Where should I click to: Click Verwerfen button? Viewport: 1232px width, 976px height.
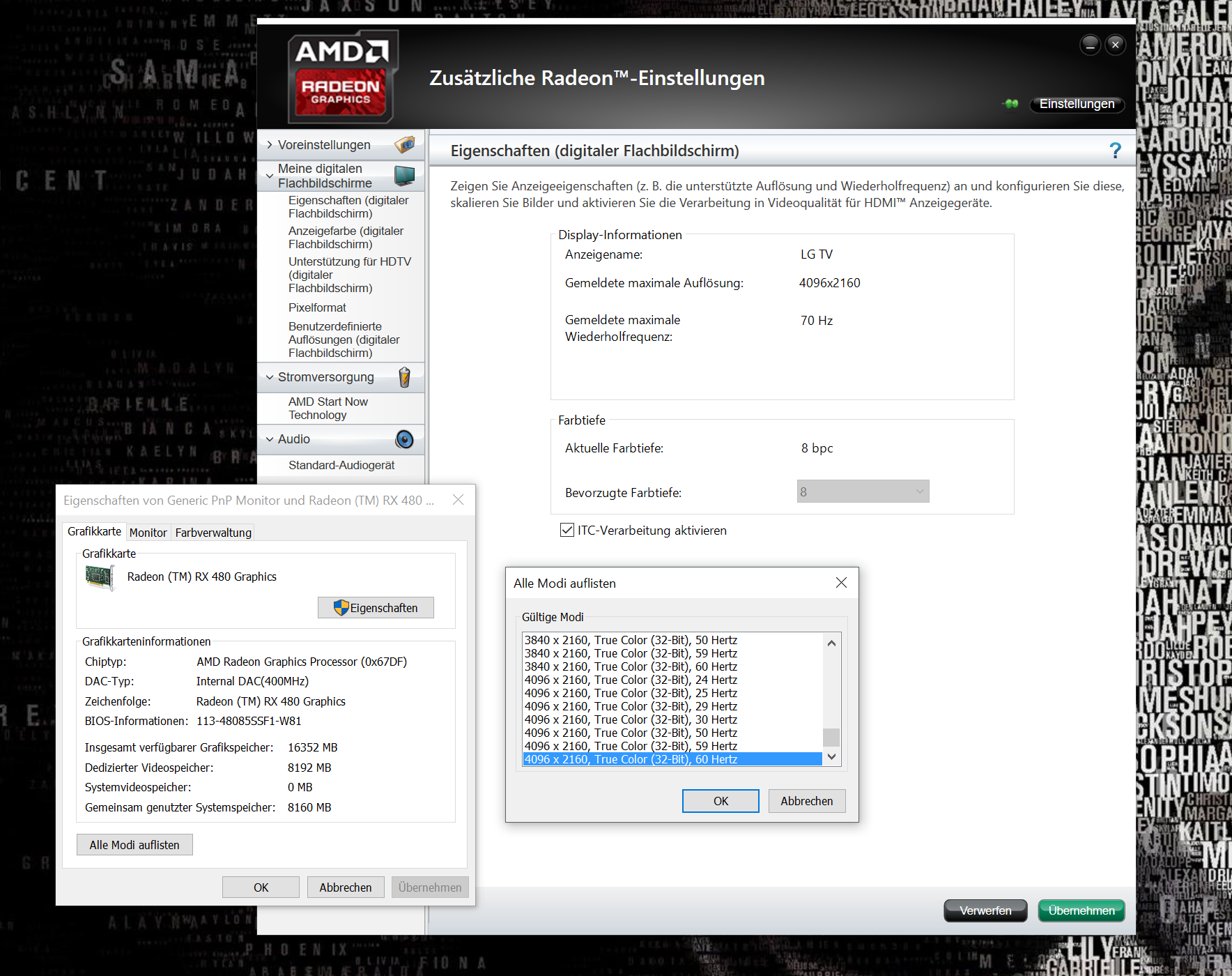pyautogui.click(x=985, y=910)
